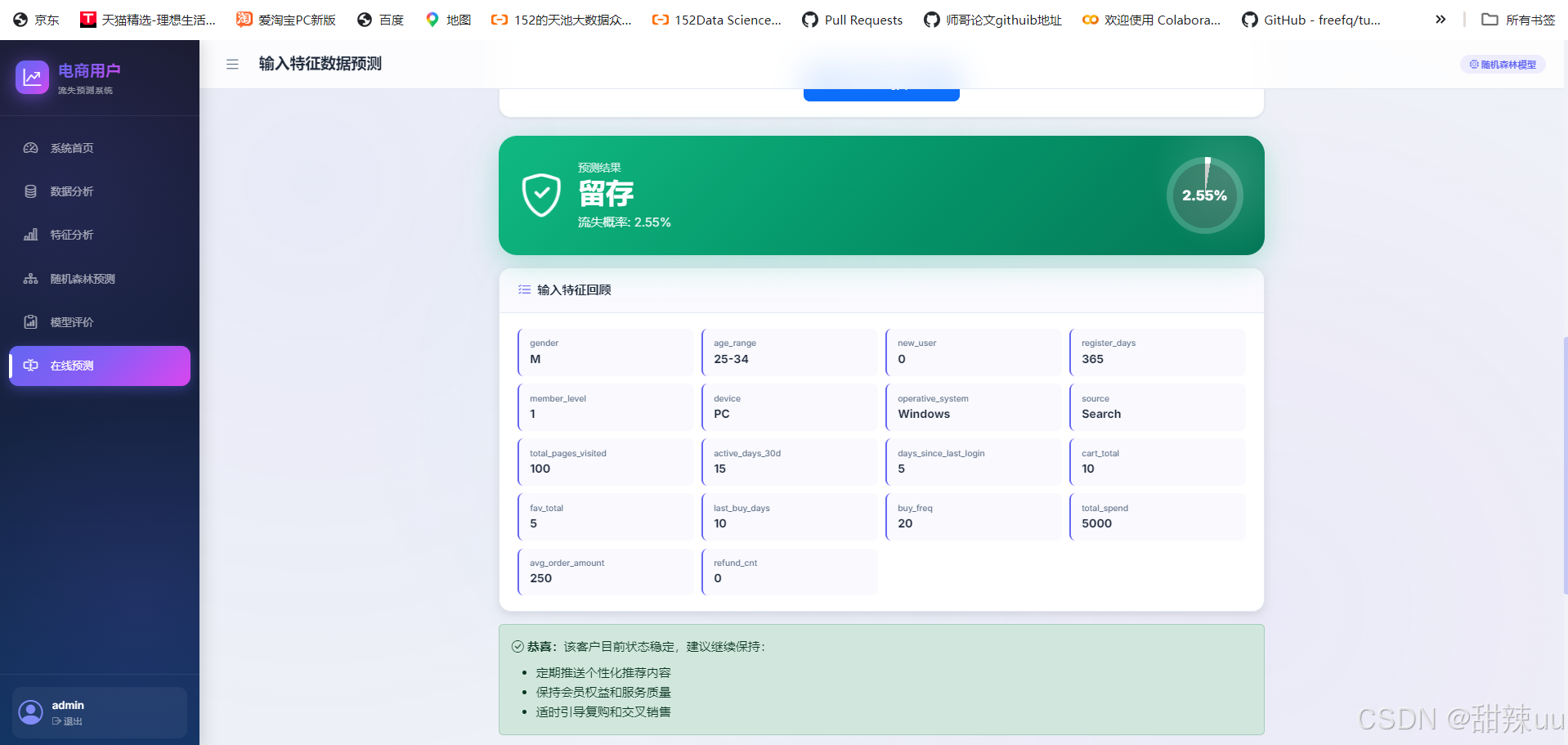
Task: Click the 数据分析 database icon
Action: [30, 191]
